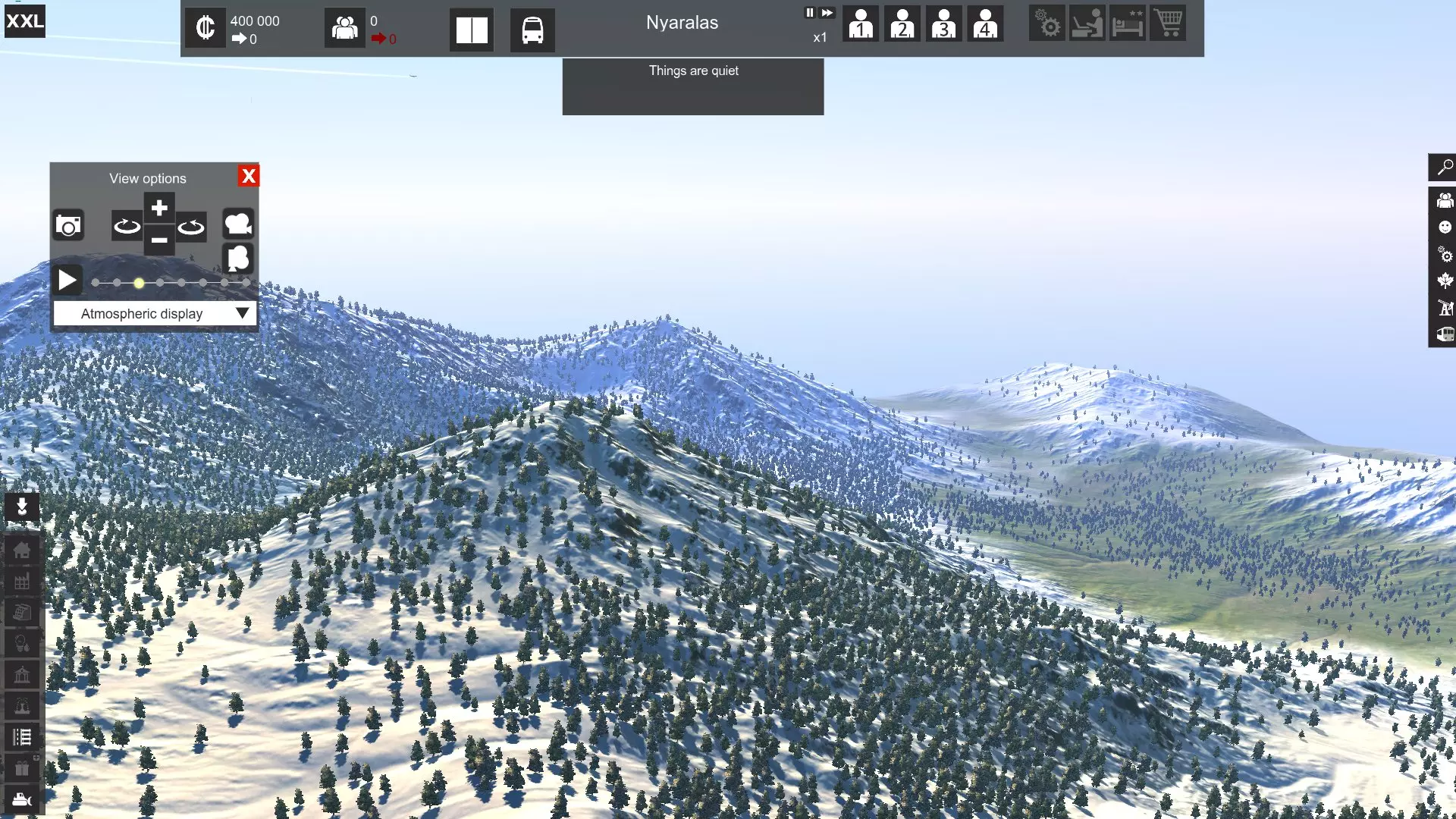Click the highlighted time-of-day slider dot

click(139, 283)
